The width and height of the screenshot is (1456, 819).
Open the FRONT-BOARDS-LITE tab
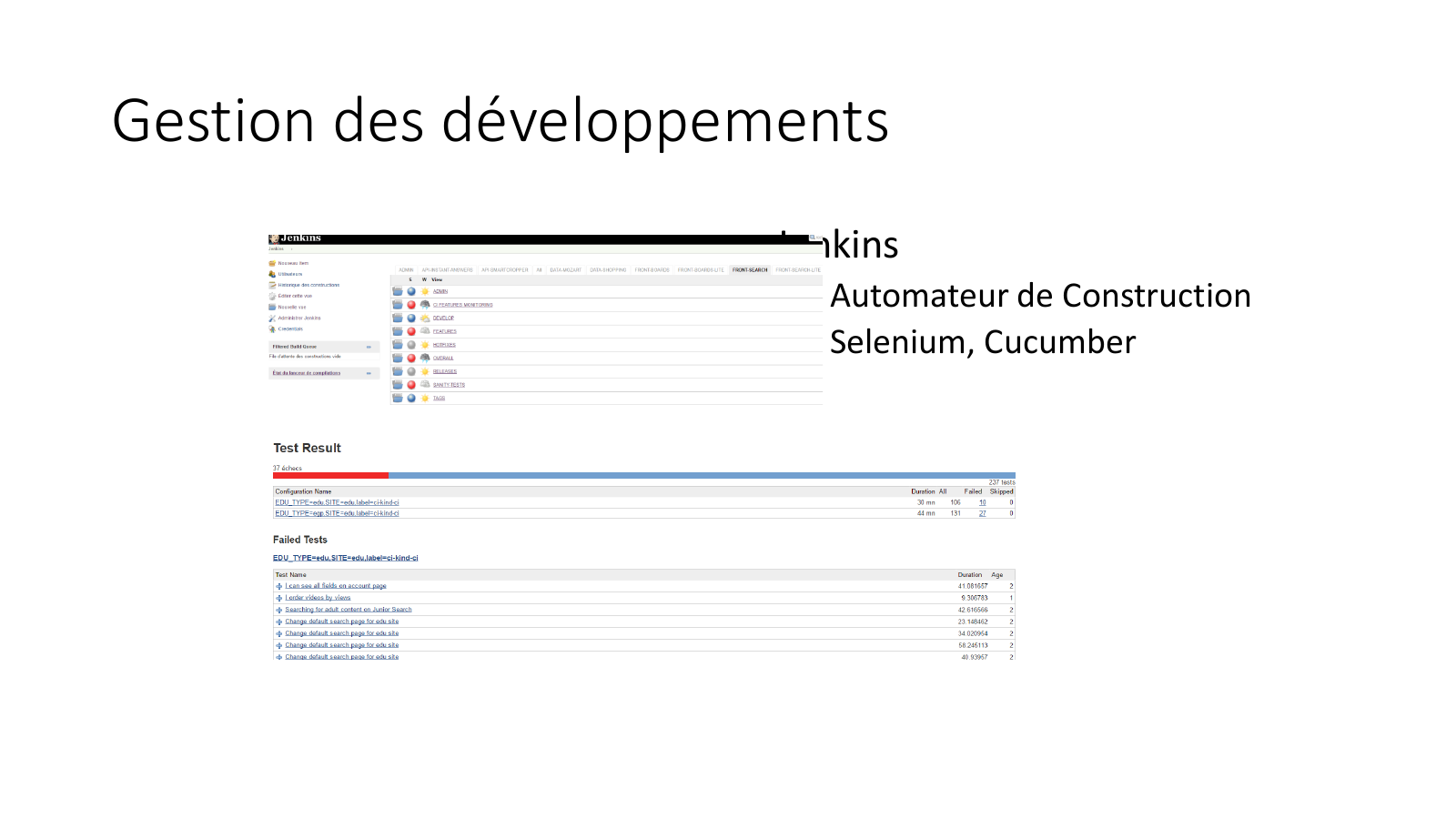(x=701, y=269)
